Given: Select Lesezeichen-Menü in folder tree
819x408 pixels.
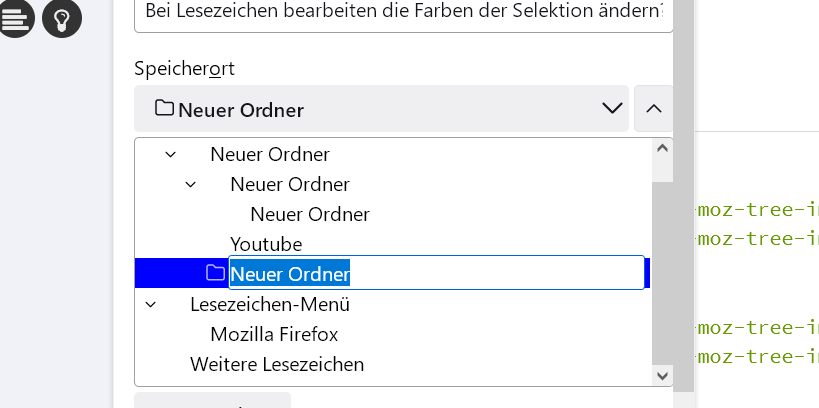Looking at the screenshot, I should pos(270,304).
